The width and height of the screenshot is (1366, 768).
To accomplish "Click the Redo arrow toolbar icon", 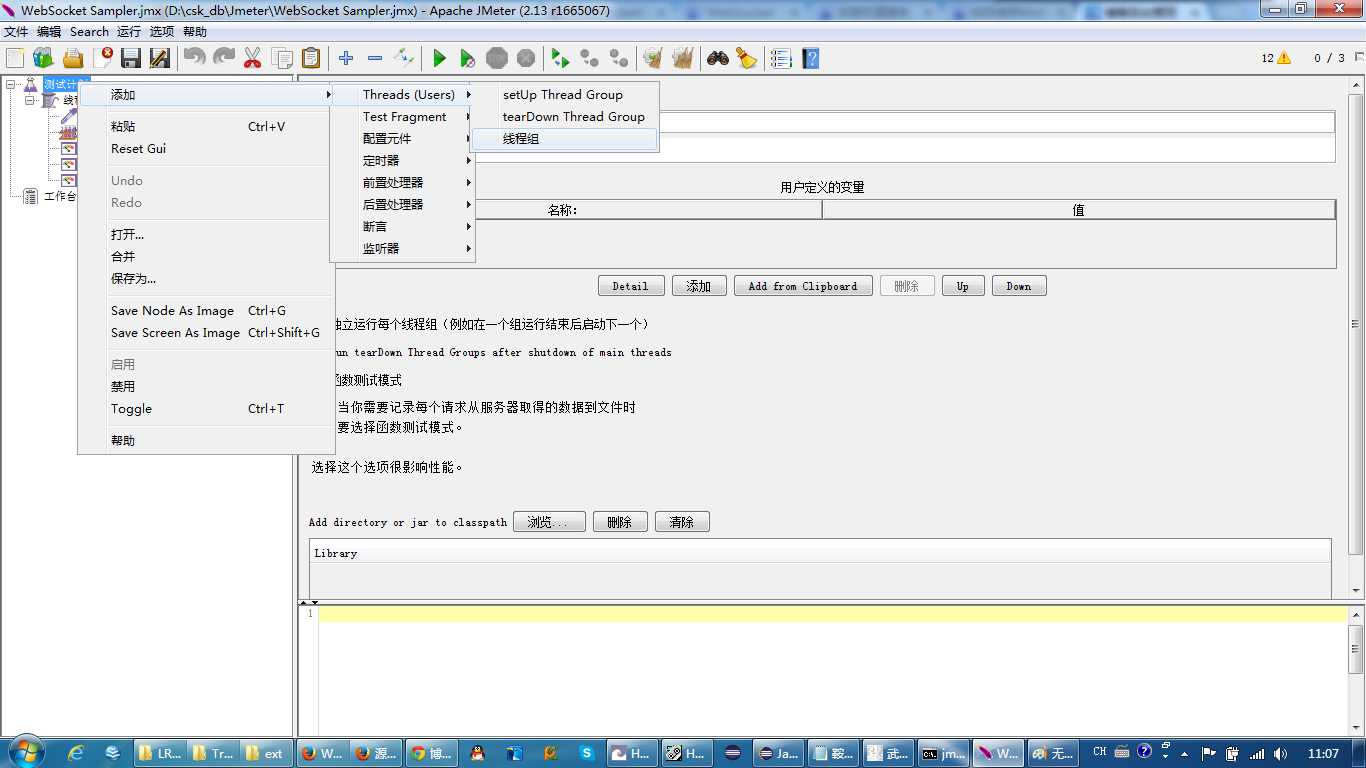I will [x=224, y=58].
